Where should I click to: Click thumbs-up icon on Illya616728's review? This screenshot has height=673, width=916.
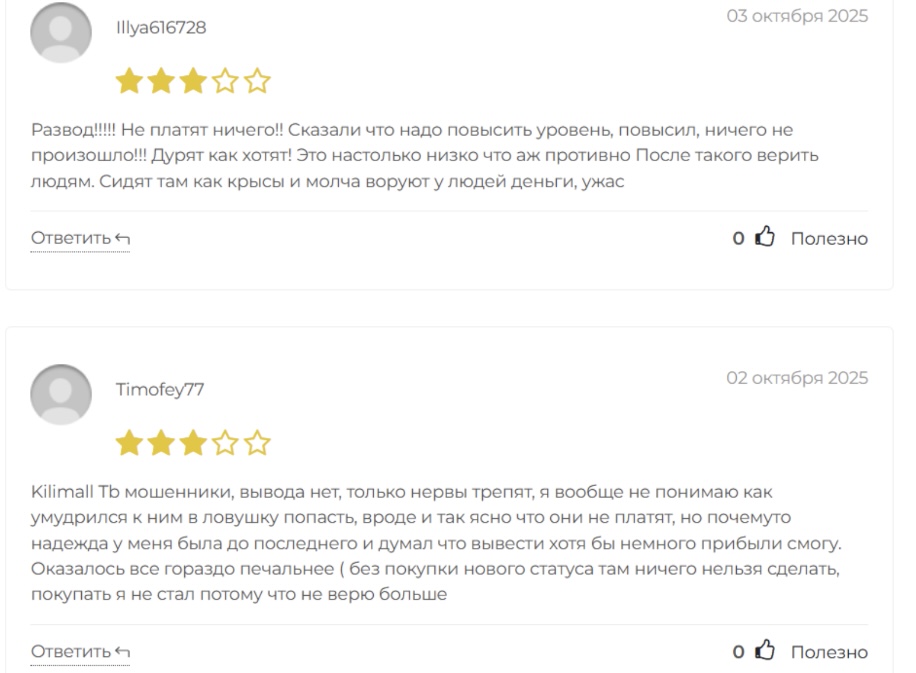click(x=765, y=238)
